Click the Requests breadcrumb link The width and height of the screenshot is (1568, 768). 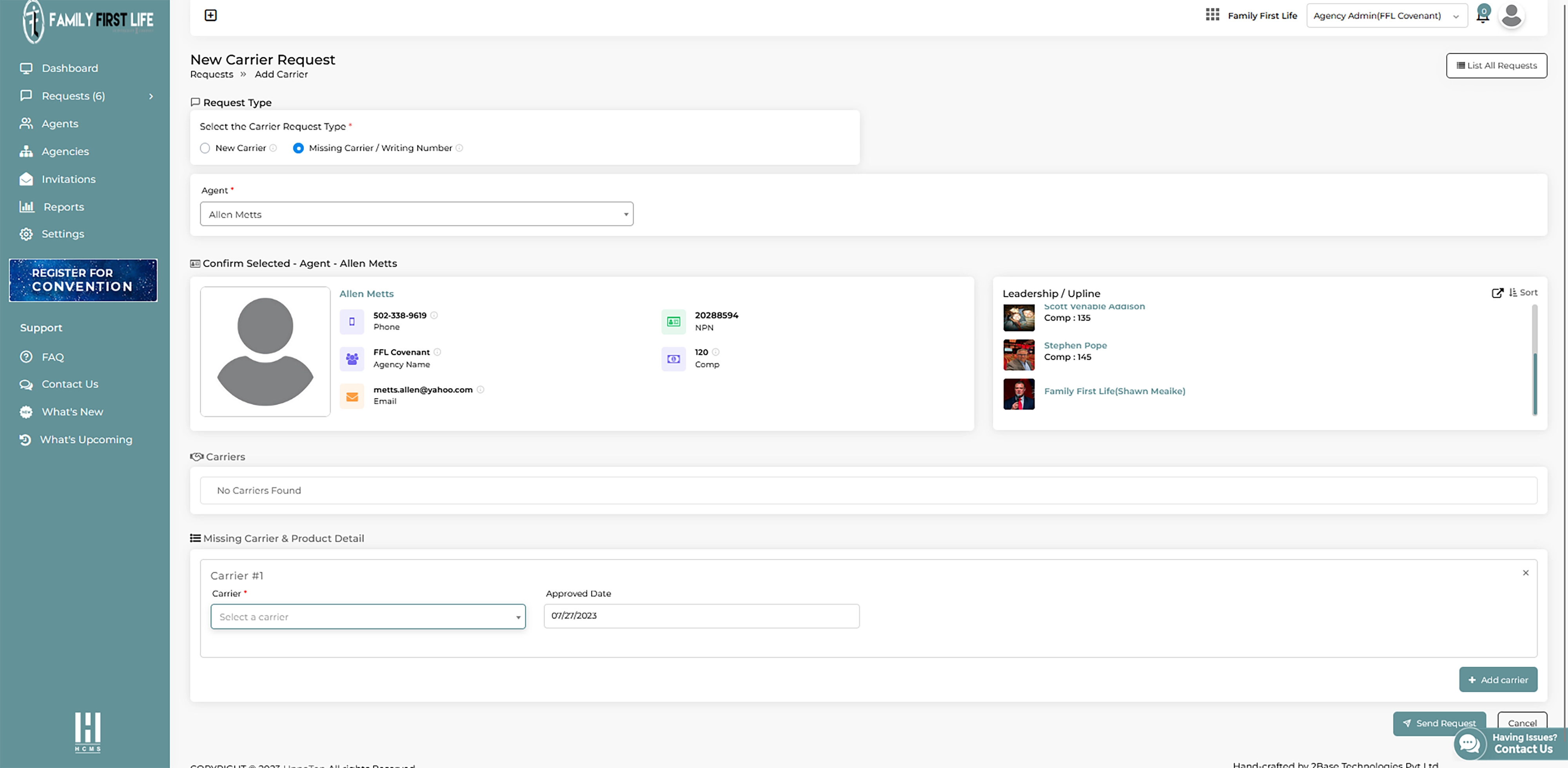tap(211, 74)
